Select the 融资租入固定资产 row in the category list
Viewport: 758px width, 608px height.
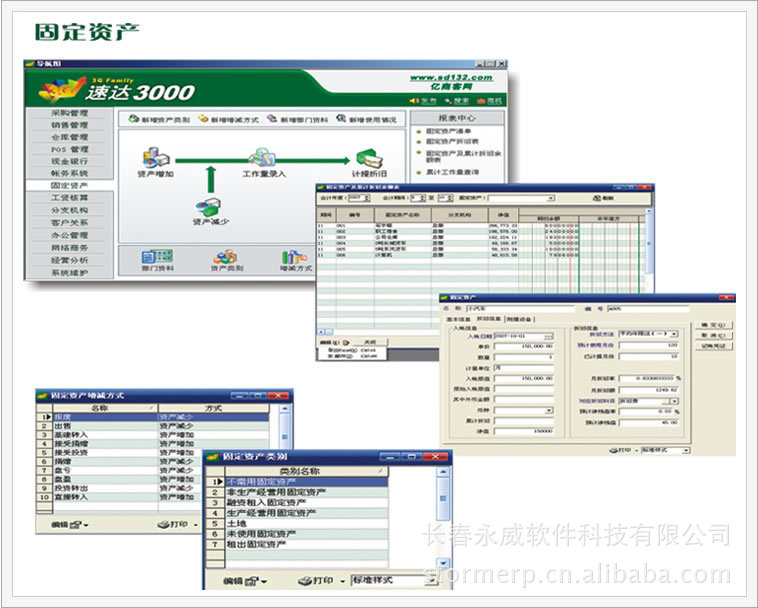[306, 503]
